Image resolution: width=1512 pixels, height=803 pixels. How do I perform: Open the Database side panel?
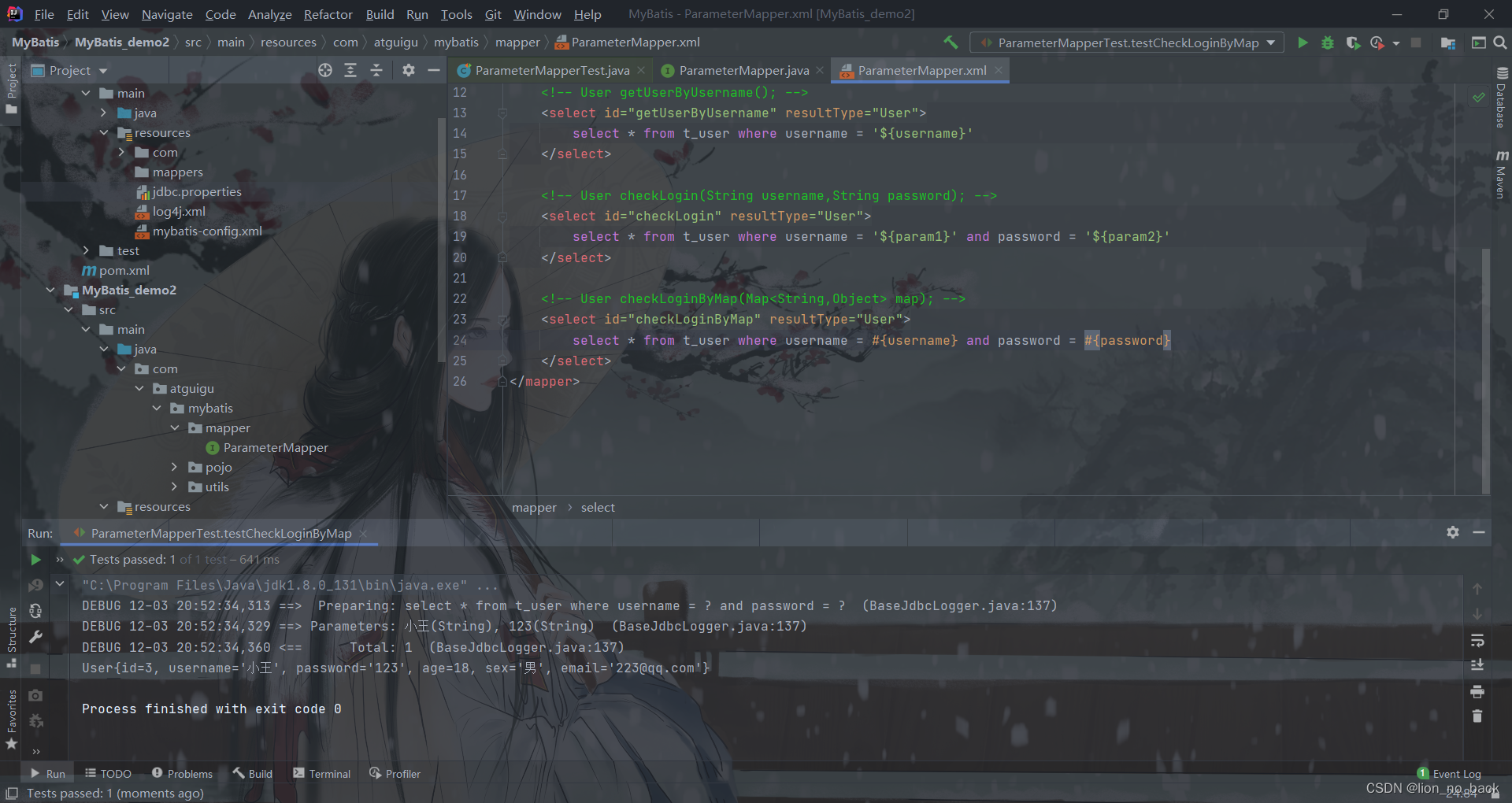pos(1502,98)
